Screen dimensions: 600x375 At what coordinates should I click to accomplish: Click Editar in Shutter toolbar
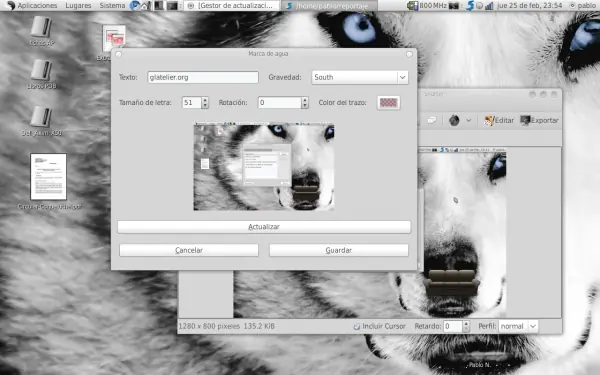[x=499, y=121]
